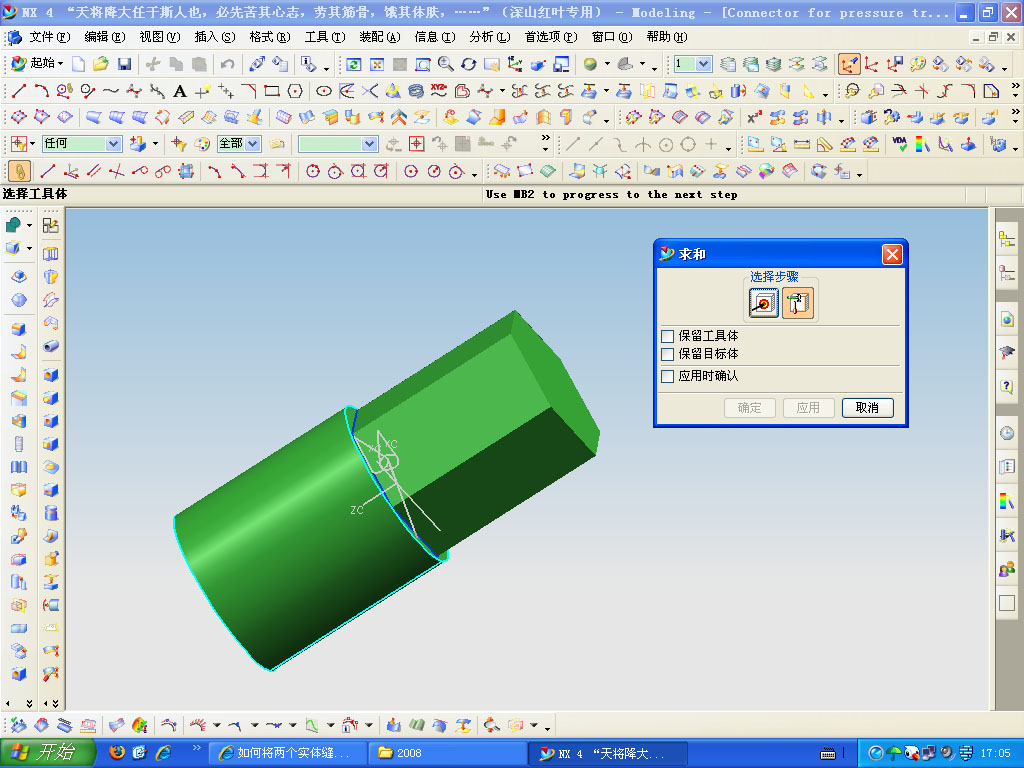1024x768 pixels.
Task: Click the undo arrow icon
Action: click(x=227, y=63)
